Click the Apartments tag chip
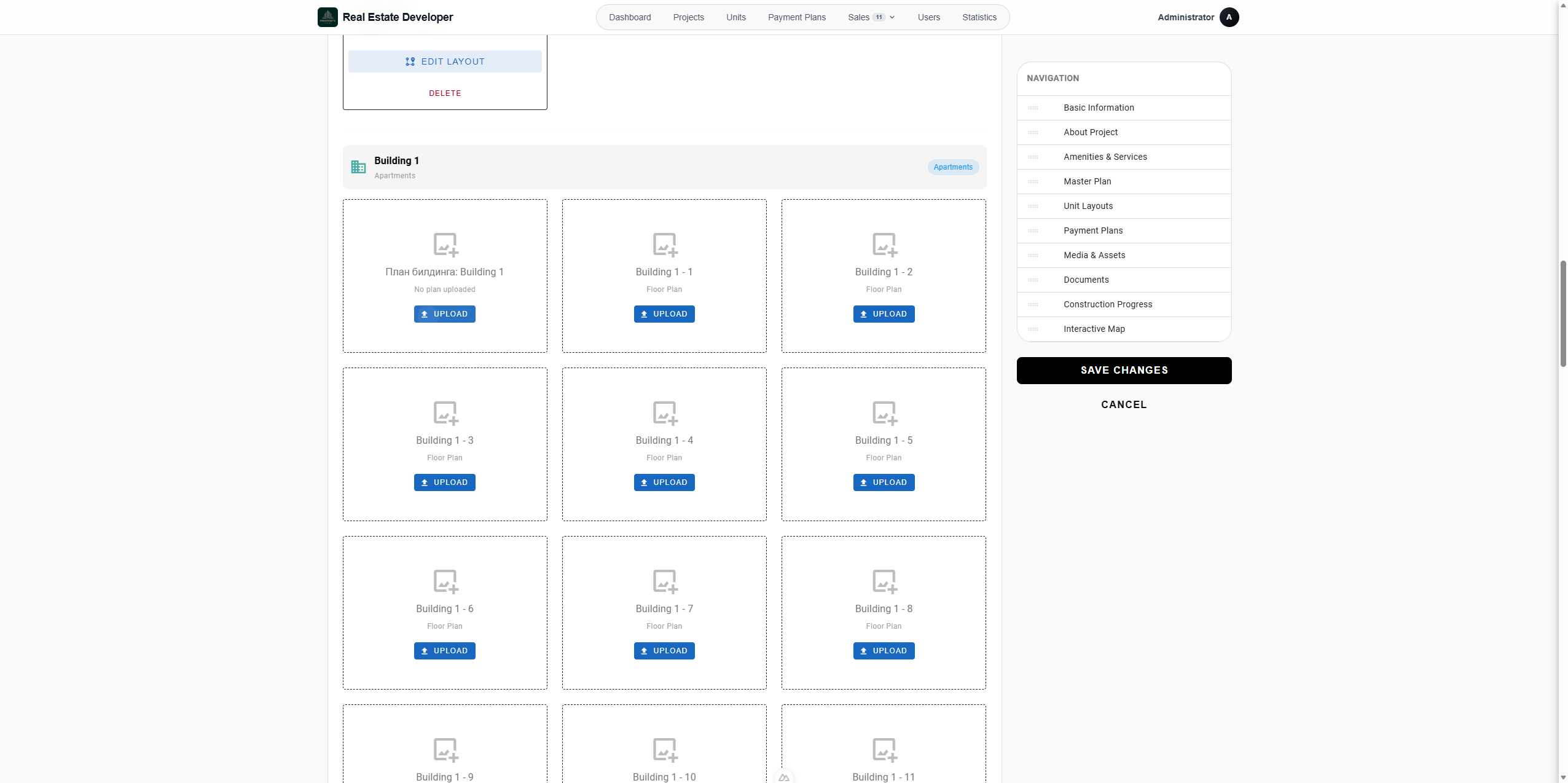Screen dimensions: 1568x783 pyautogui.click(x=953, y=167)
